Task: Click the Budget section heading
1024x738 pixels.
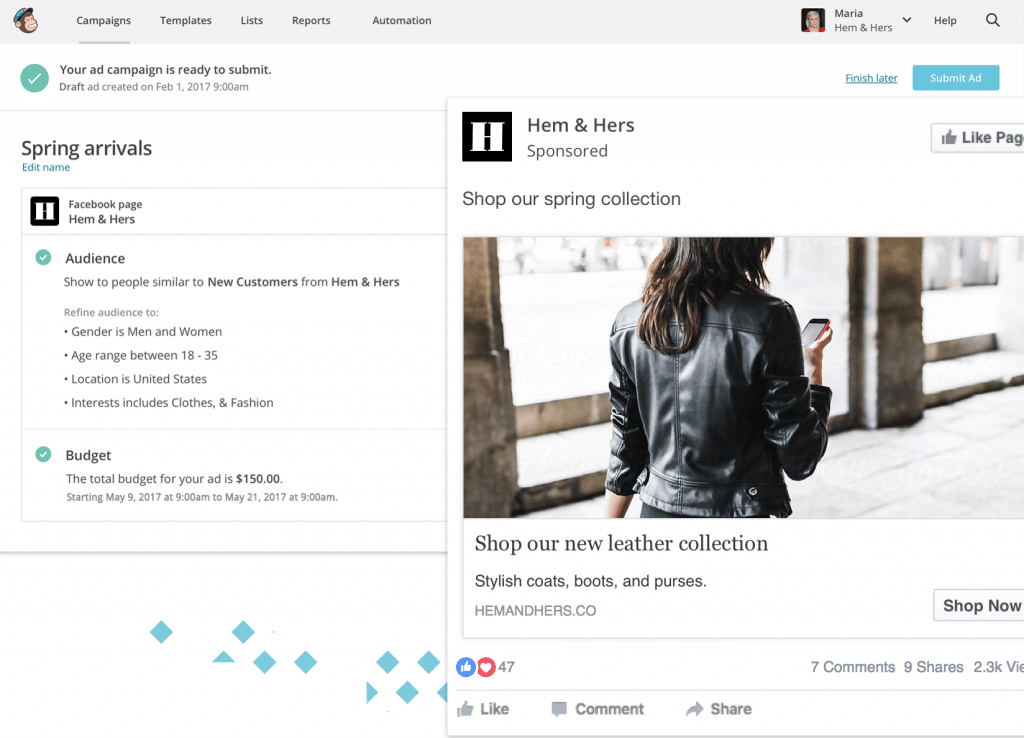Action: coord(88,455)
